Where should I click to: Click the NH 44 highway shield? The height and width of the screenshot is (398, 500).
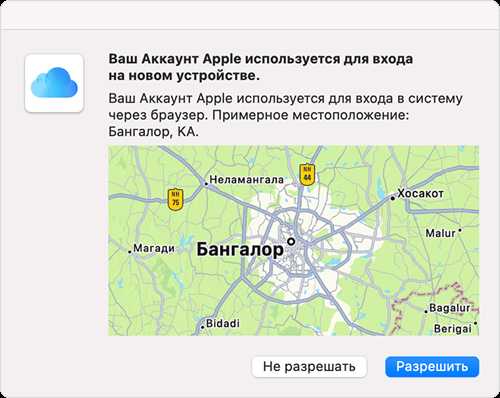coord(307,174)
